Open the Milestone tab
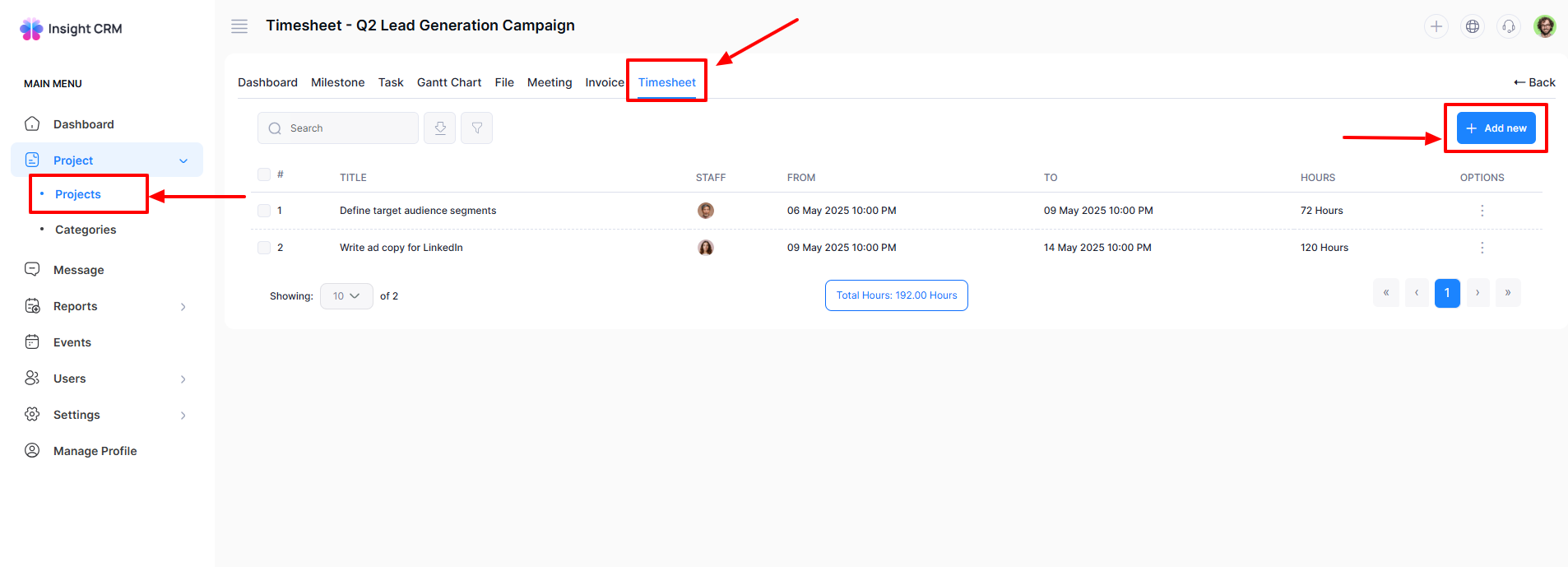Screen dimensions: 1568x567 (x=337, y=82)
